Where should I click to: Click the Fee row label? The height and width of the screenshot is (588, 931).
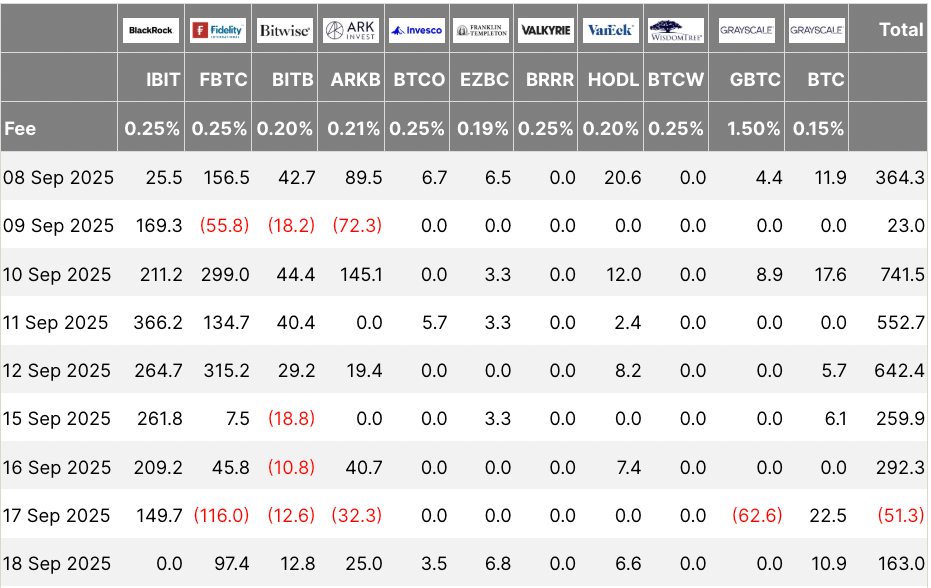(20, 129)
